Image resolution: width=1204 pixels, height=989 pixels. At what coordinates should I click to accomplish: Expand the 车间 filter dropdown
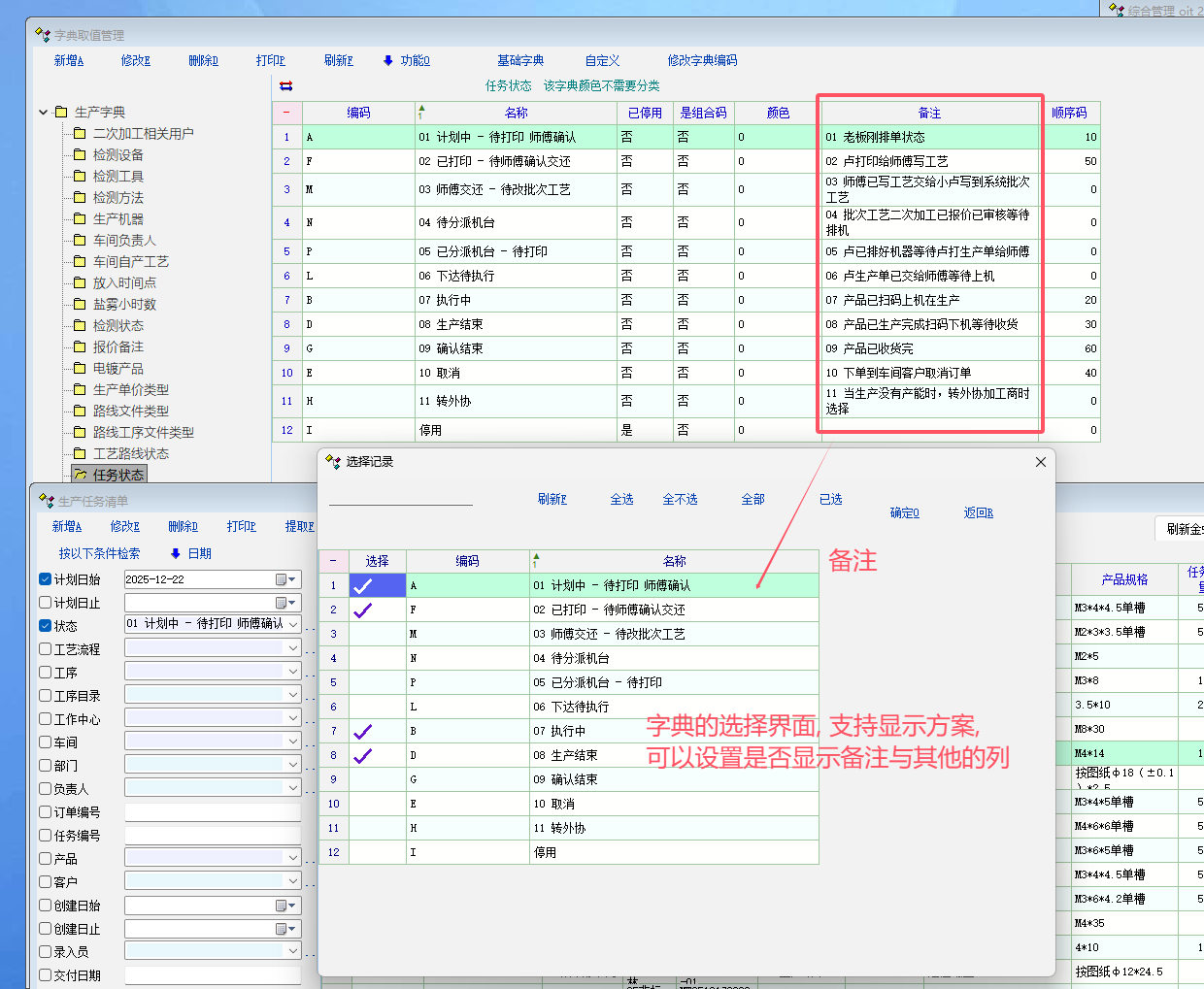293,742
